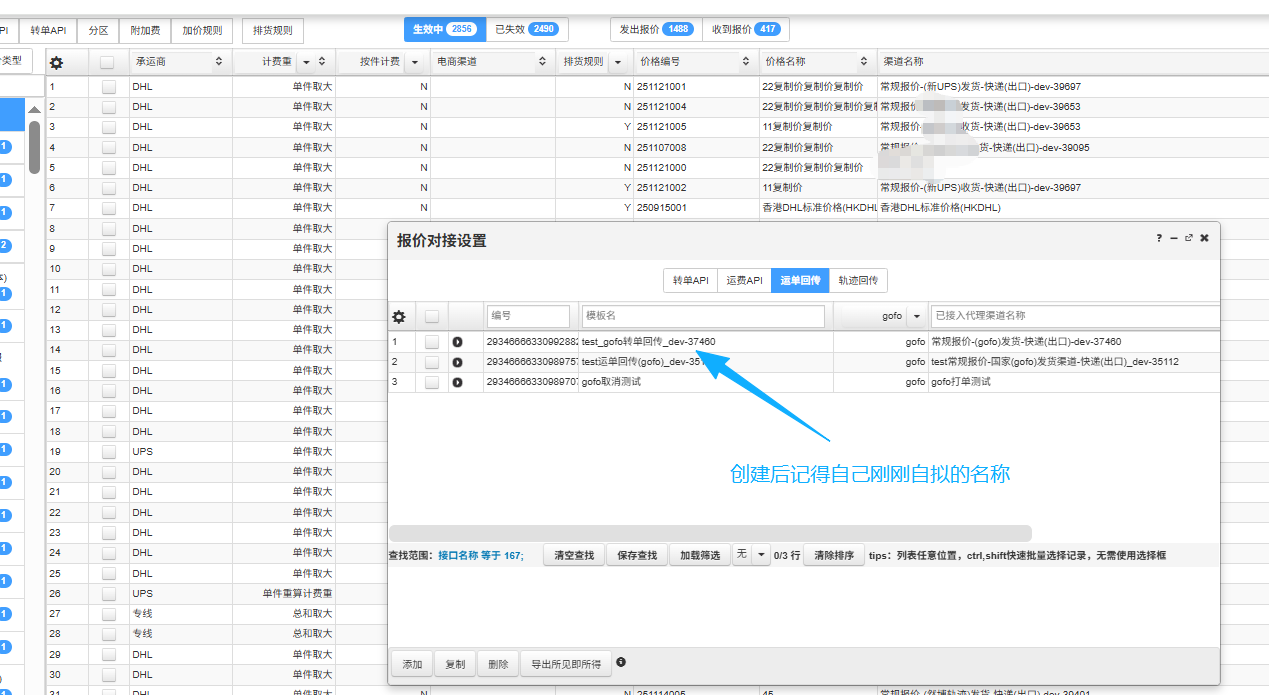The height and width of the screenshot is (695, 1269).
Task: Open 计费重 filter dropdown arrow
Action: [x=306, y=62]
